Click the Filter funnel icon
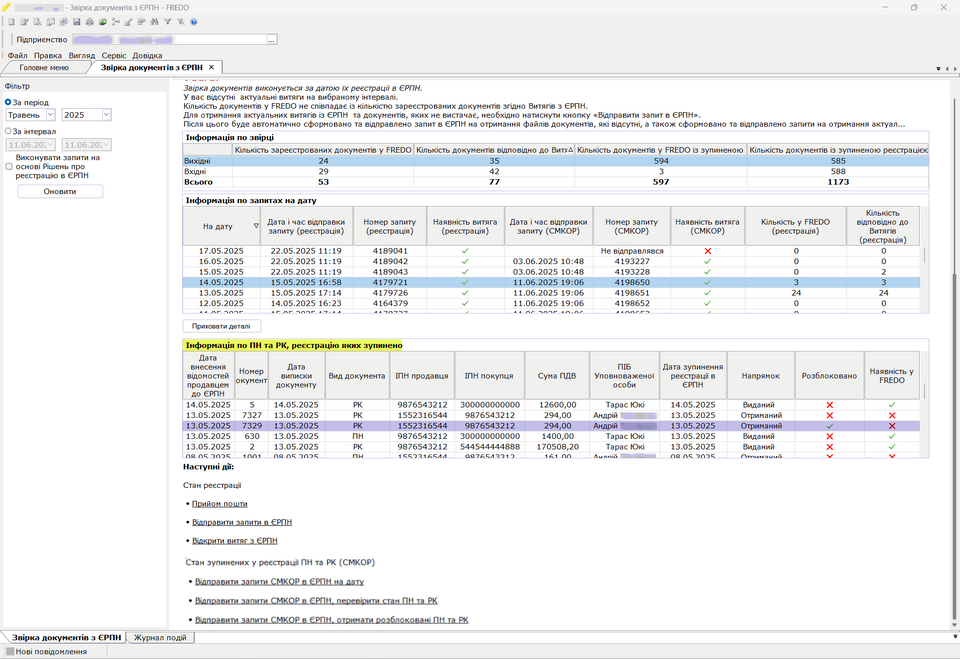Viewport: 960px width, 659px height. pyautogui.click(x=167, y=21)
